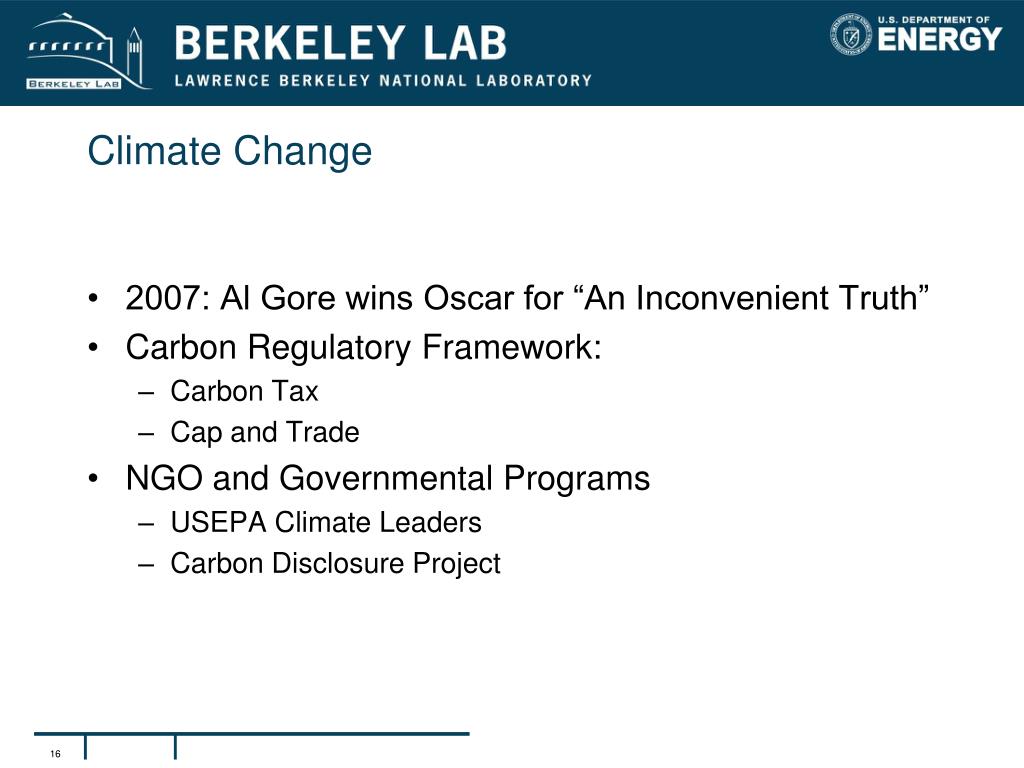The width and height of the screenshot is (1024, 768).
Task: Click the U.S. Department of Energy wordmark
Action: (x=939, y=33)
